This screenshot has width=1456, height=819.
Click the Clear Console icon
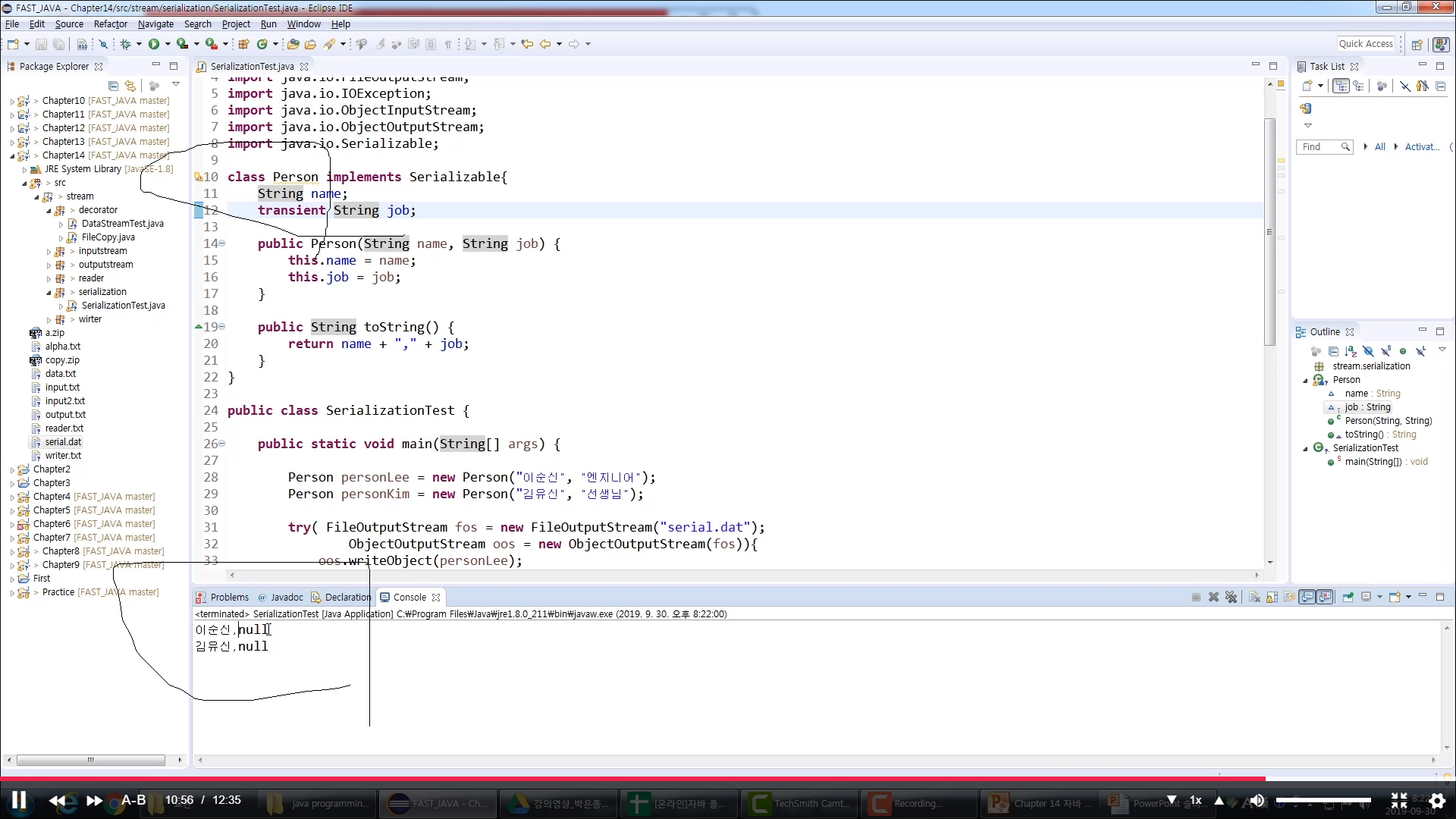pyautogui.click(x=1254, y=598)
